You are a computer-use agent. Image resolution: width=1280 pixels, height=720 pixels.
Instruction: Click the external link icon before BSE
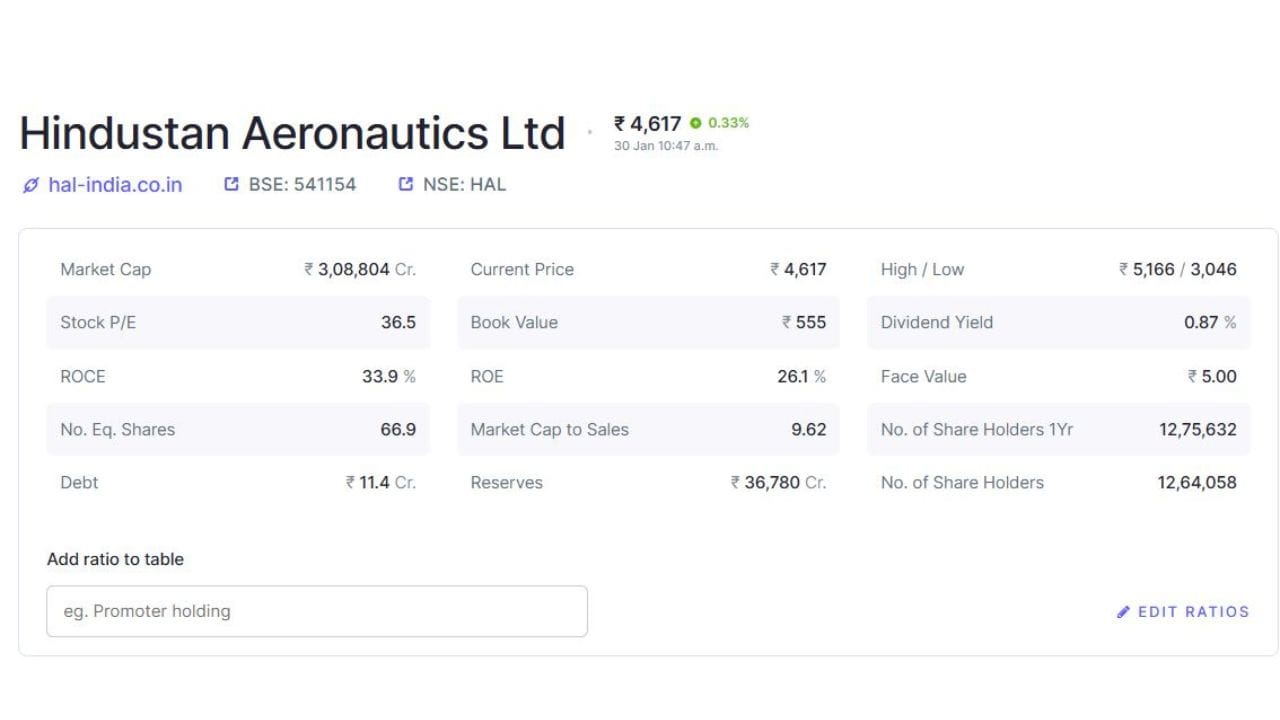tap(231, 184)
